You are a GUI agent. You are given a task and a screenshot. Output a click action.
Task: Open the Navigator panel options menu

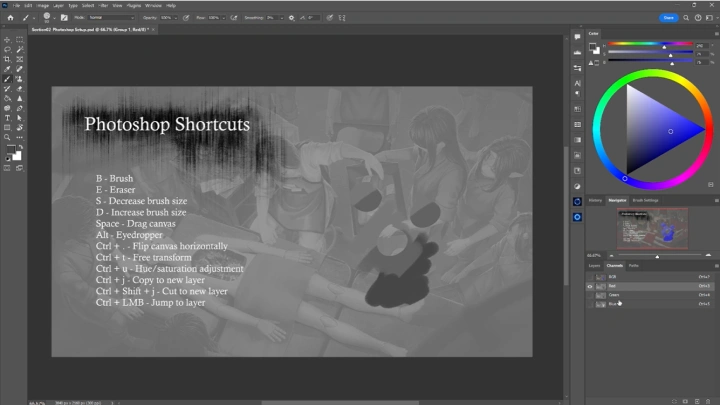[716, 201]
